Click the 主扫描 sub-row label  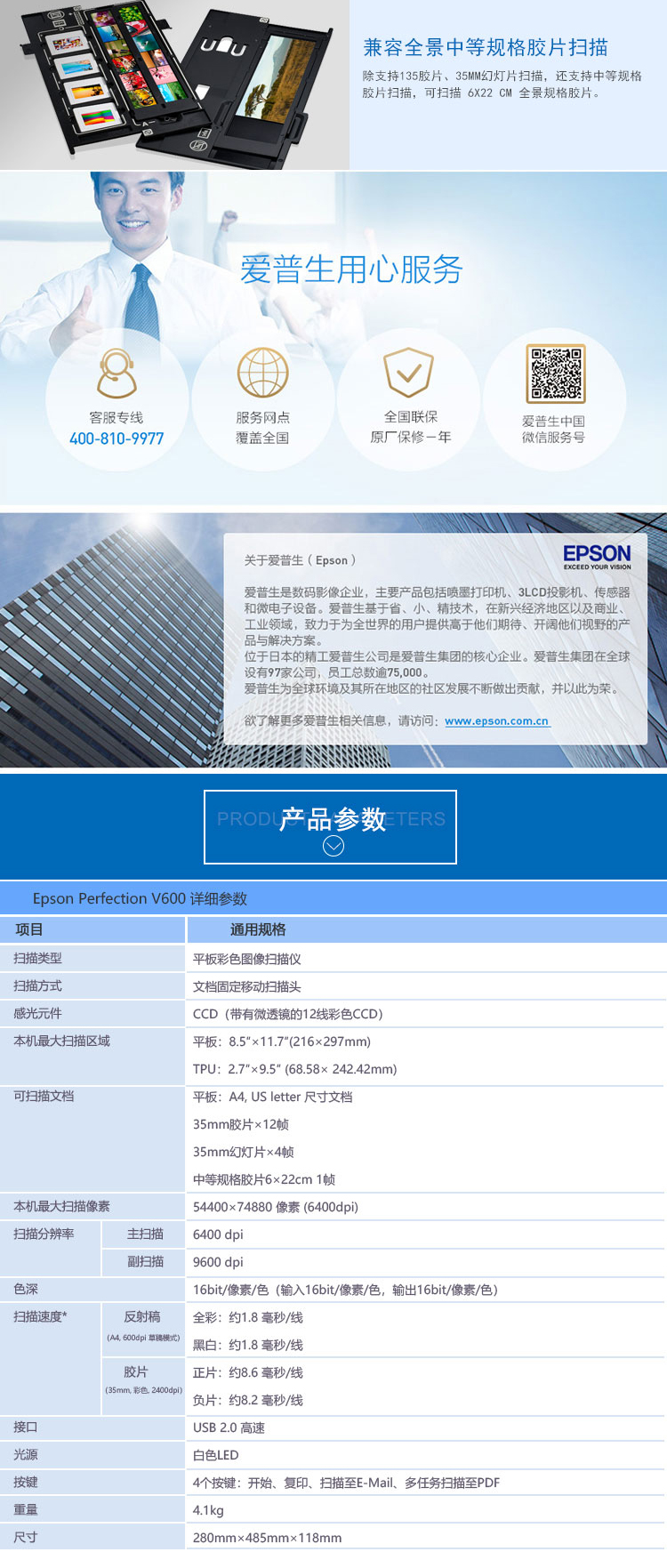point(145,1234)
